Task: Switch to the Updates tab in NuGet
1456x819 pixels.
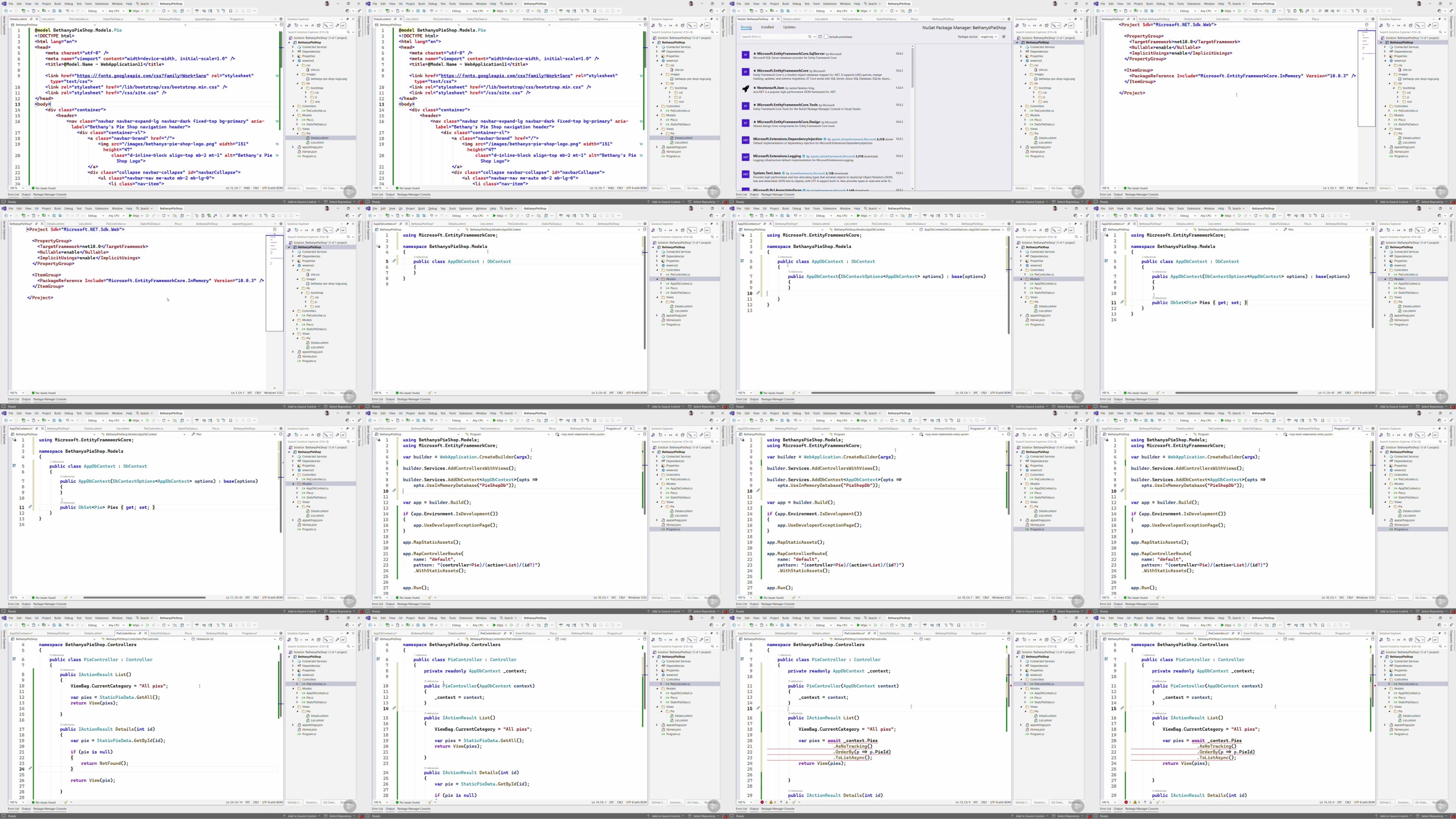Action: pos(789,27)
